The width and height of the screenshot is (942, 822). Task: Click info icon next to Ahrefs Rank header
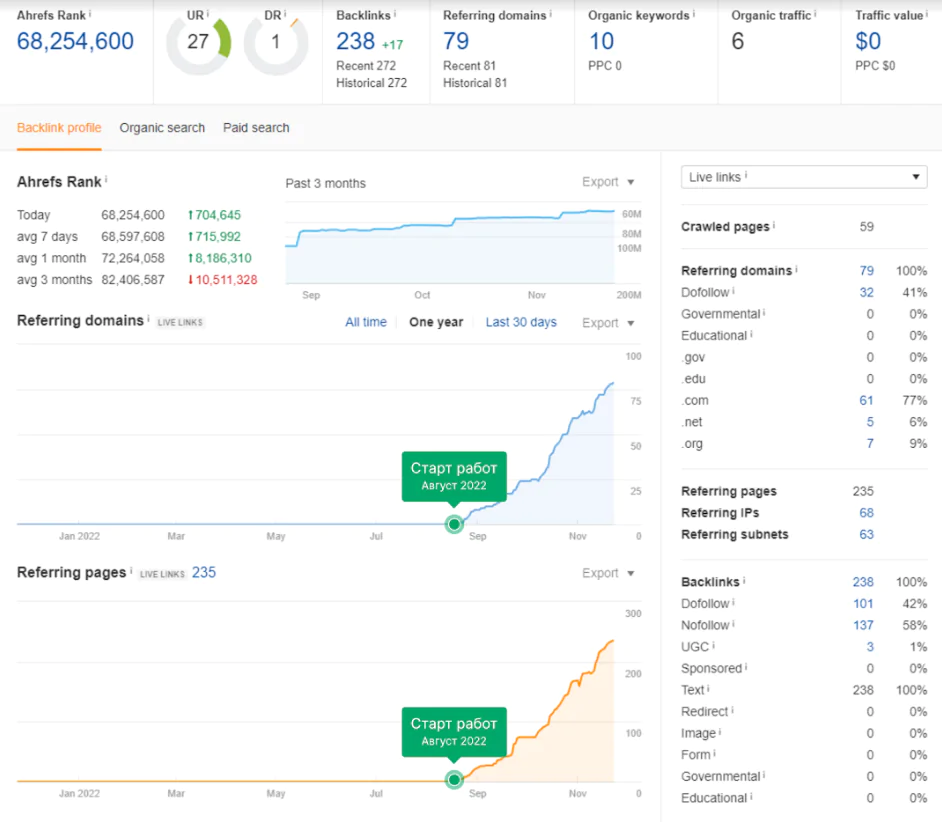(x=90, y=13)
